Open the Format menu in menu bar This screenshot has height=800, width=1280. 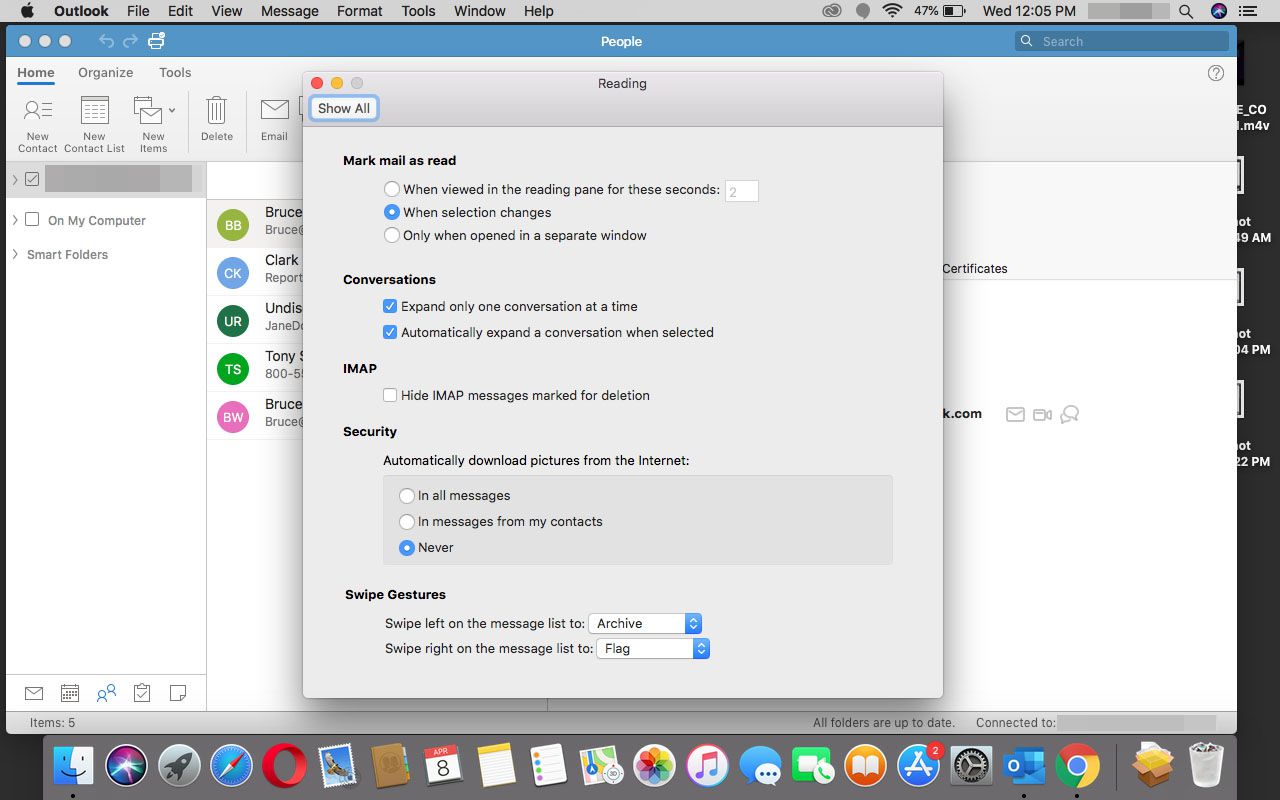360,11
